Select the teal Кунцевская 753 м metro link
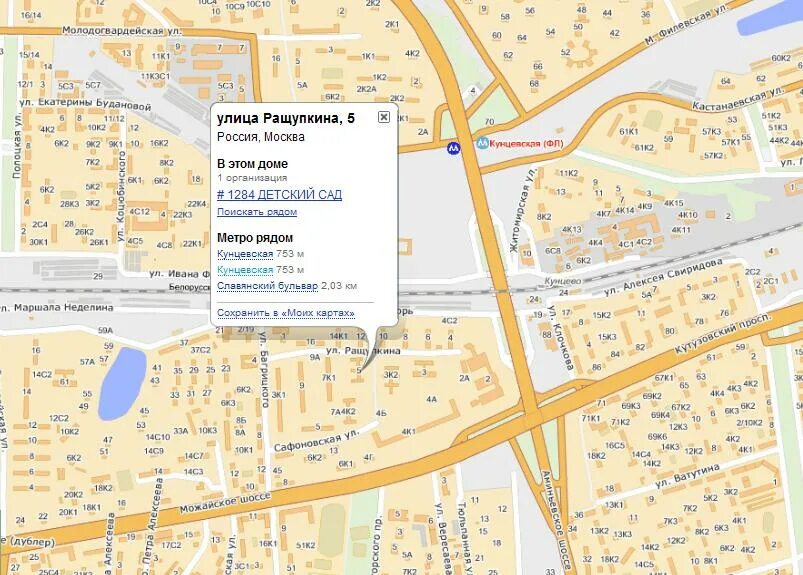This screenshot has width=803, height=575. point(245,270)
